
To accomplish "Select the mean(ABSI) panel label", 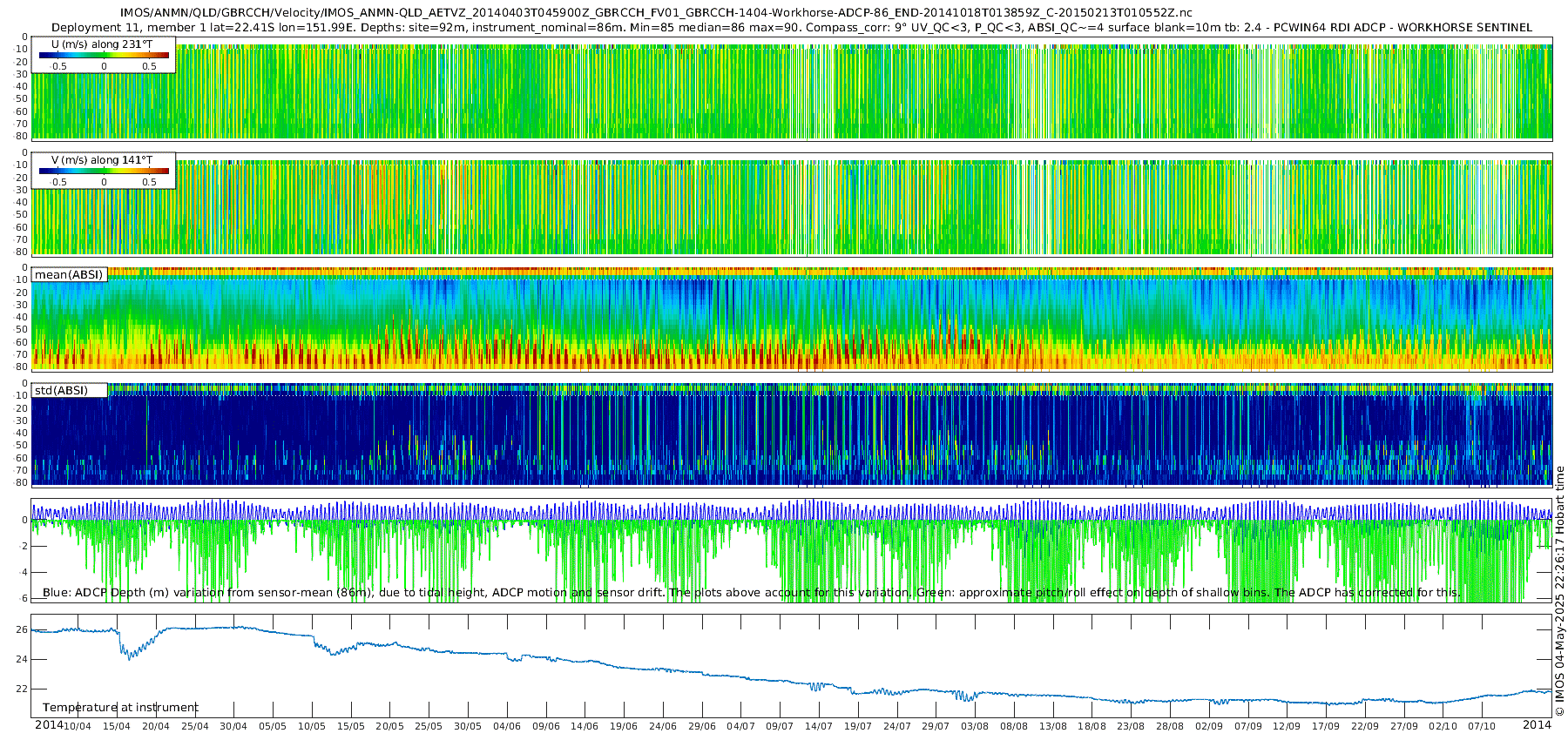I will (x=69, y=275).
